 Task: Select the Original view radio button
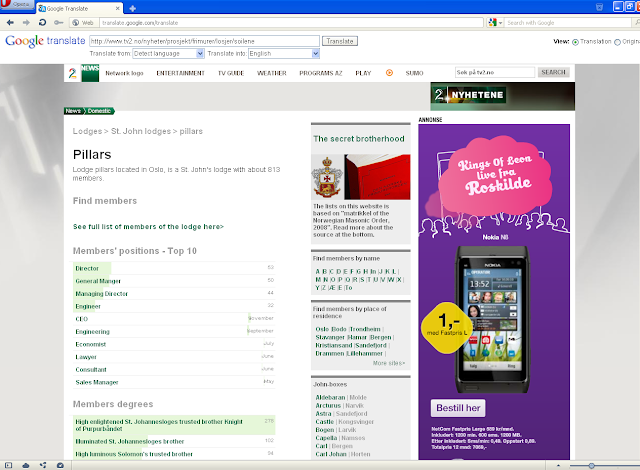point(617,42)
